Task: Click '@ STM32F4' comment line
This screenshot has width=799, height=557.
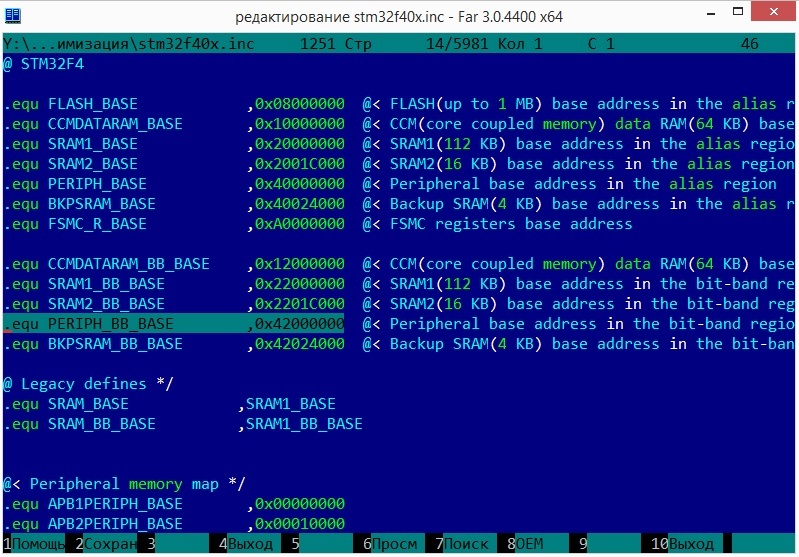Action: point(44,64)
